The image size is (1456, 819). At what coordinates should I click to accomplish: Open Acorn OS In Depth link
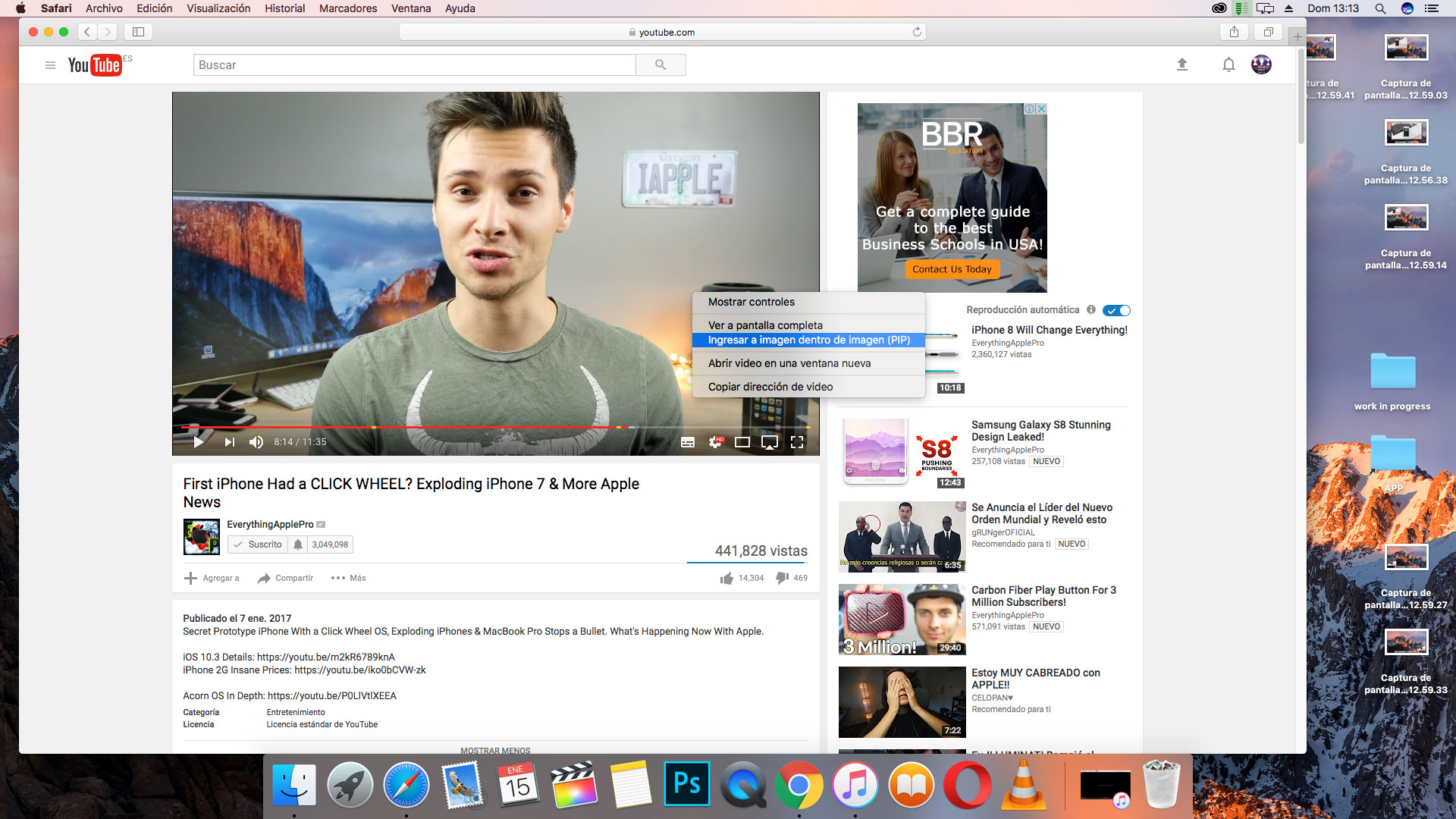click(331, 696)
